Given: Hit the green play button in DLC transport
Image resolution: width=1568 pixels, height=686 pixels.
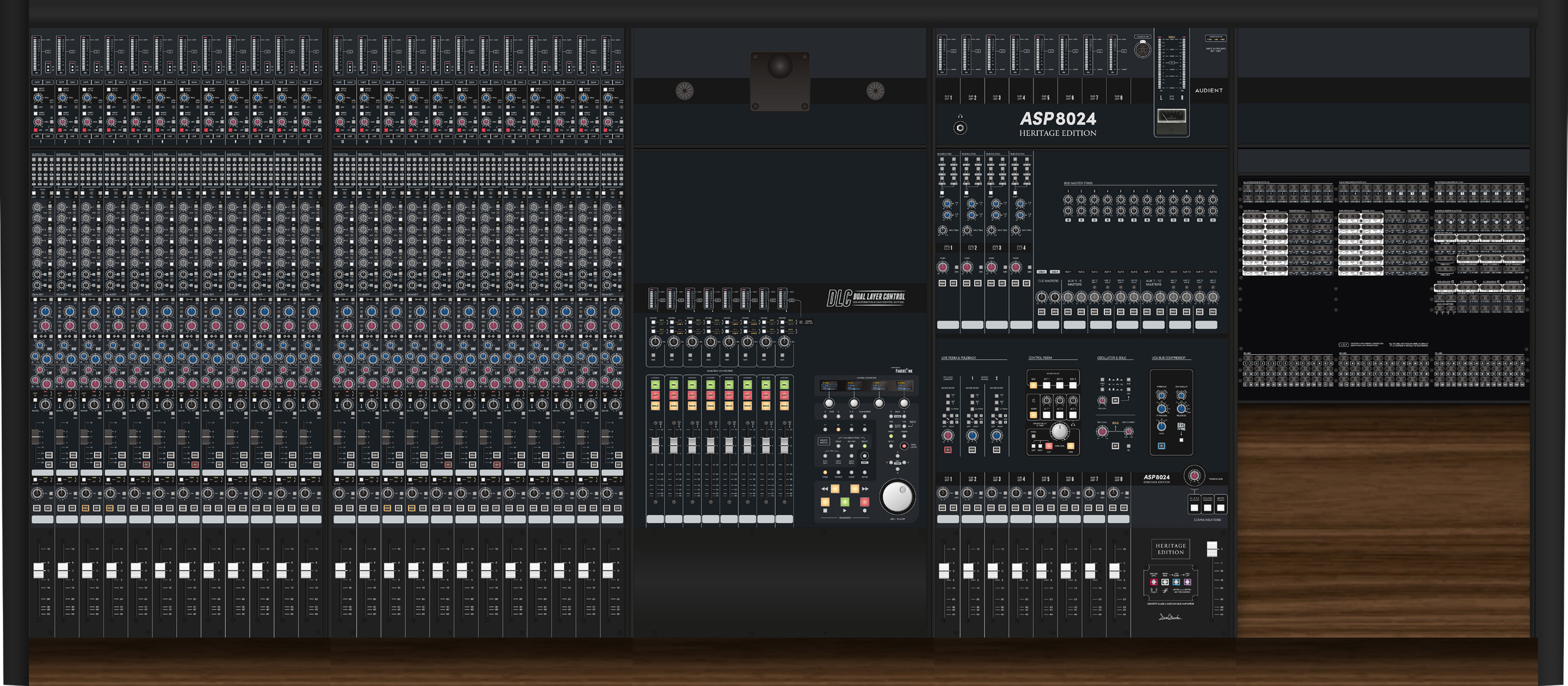Looking at the screenshot, I should 845,502.
